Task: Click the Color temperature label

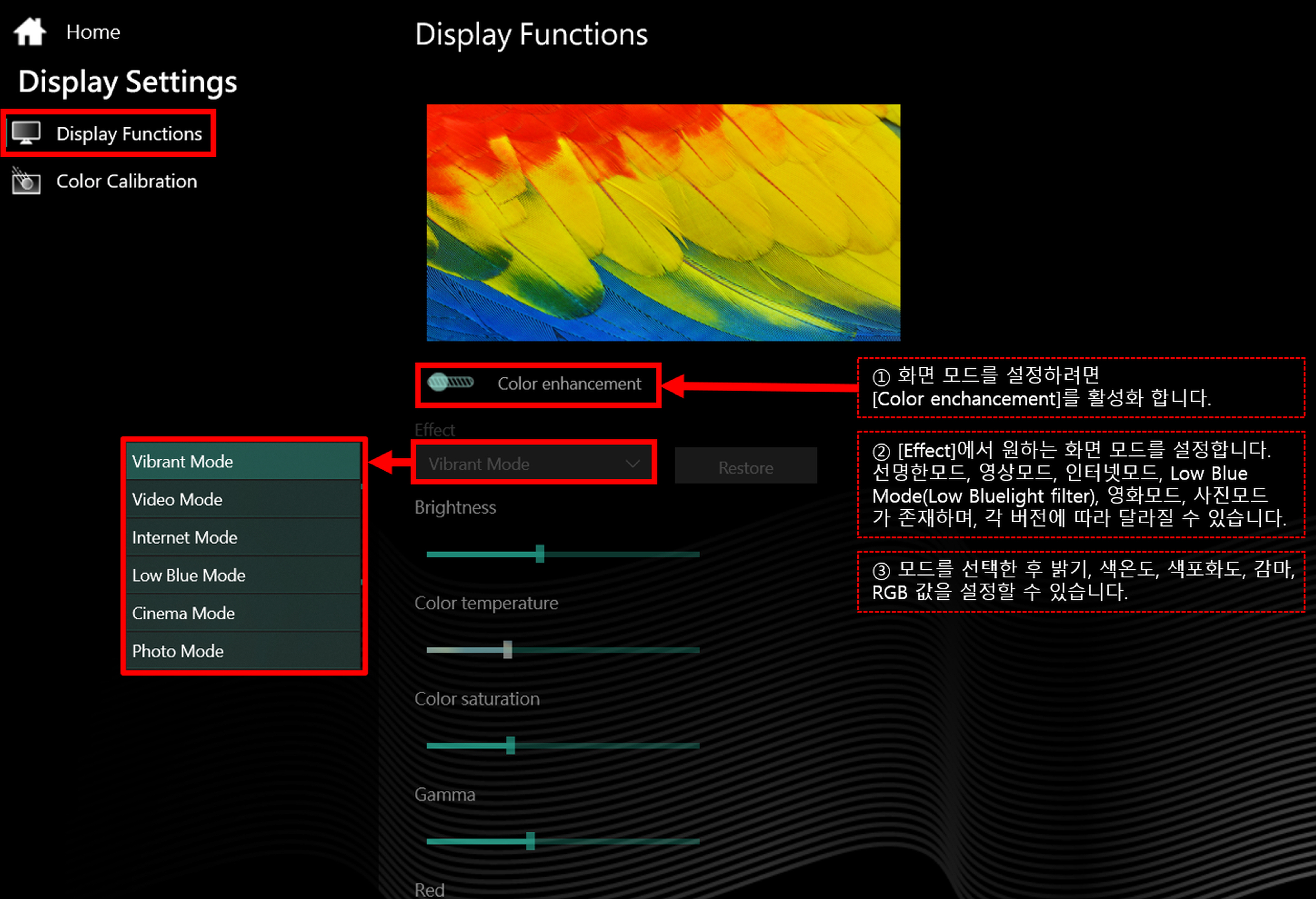Action: (486, 603)
